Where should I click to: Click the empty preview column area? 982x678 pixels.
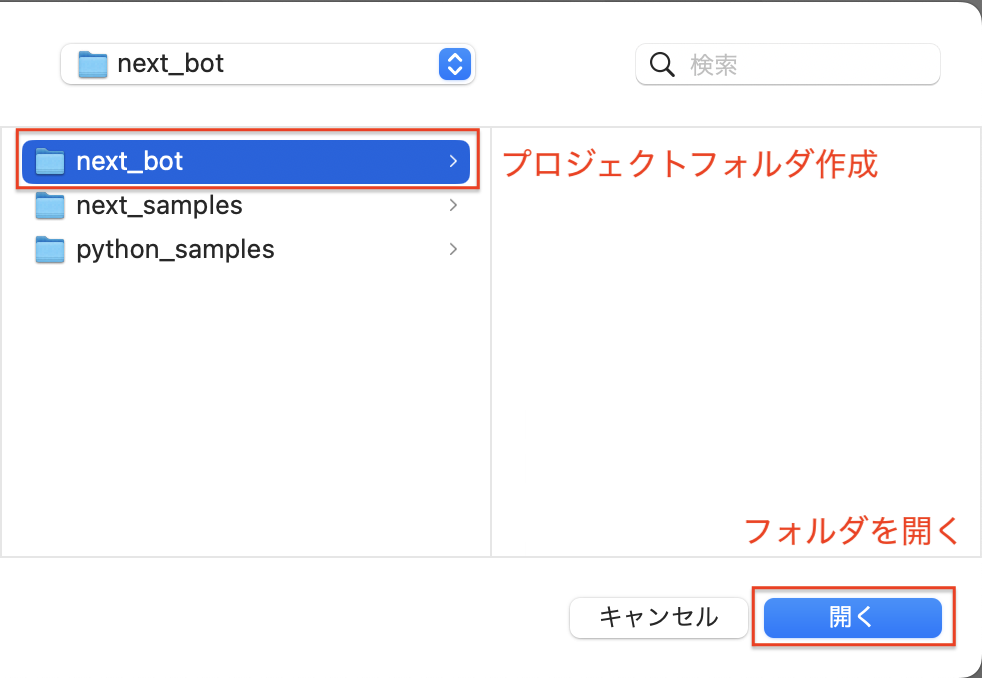(736, 351)
